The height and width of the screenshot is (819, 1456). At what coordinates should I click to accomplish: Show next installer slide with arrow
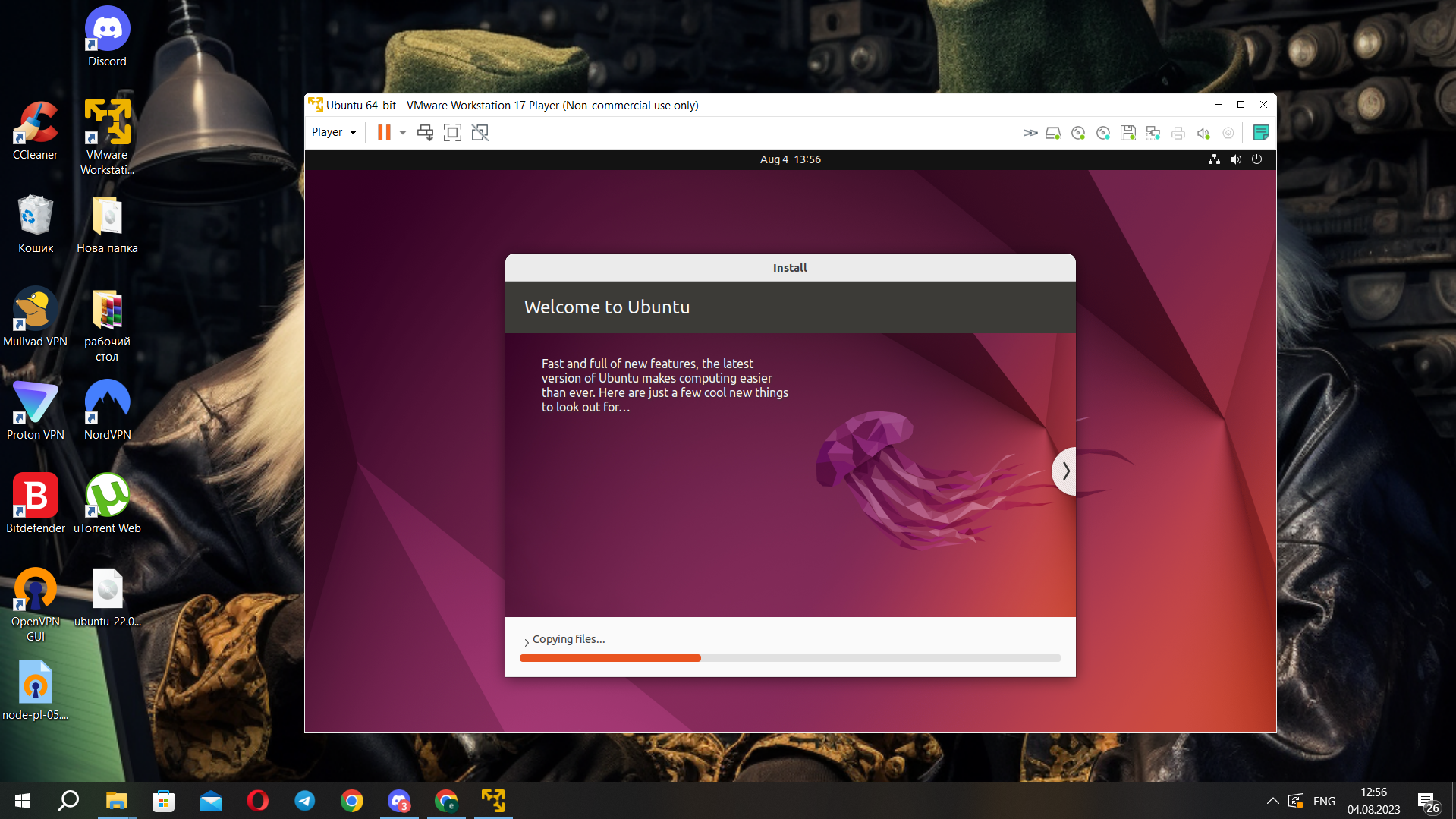click(1065, 471)
